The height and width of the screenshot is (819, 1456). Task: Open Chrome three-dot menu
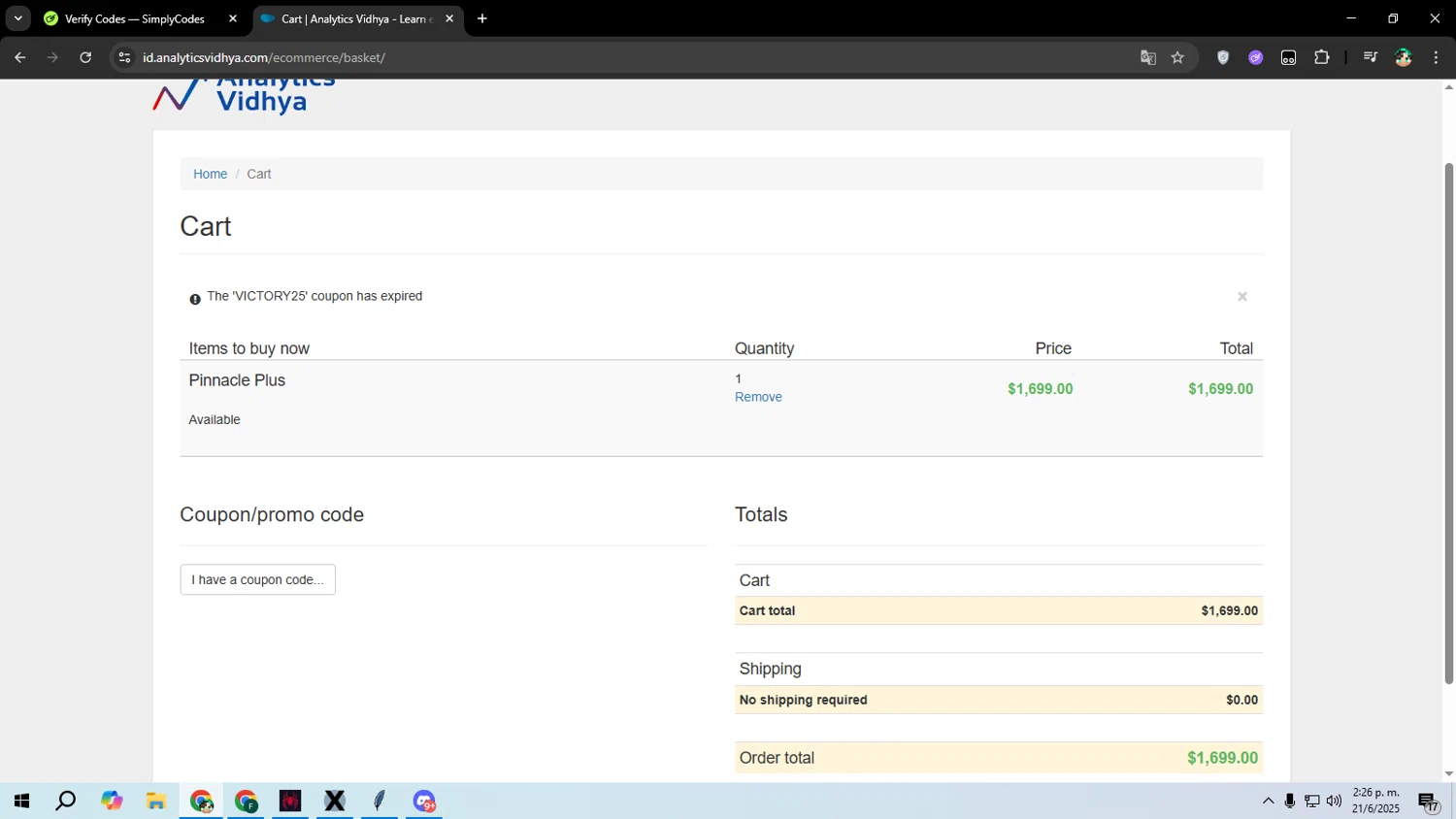1436,57
